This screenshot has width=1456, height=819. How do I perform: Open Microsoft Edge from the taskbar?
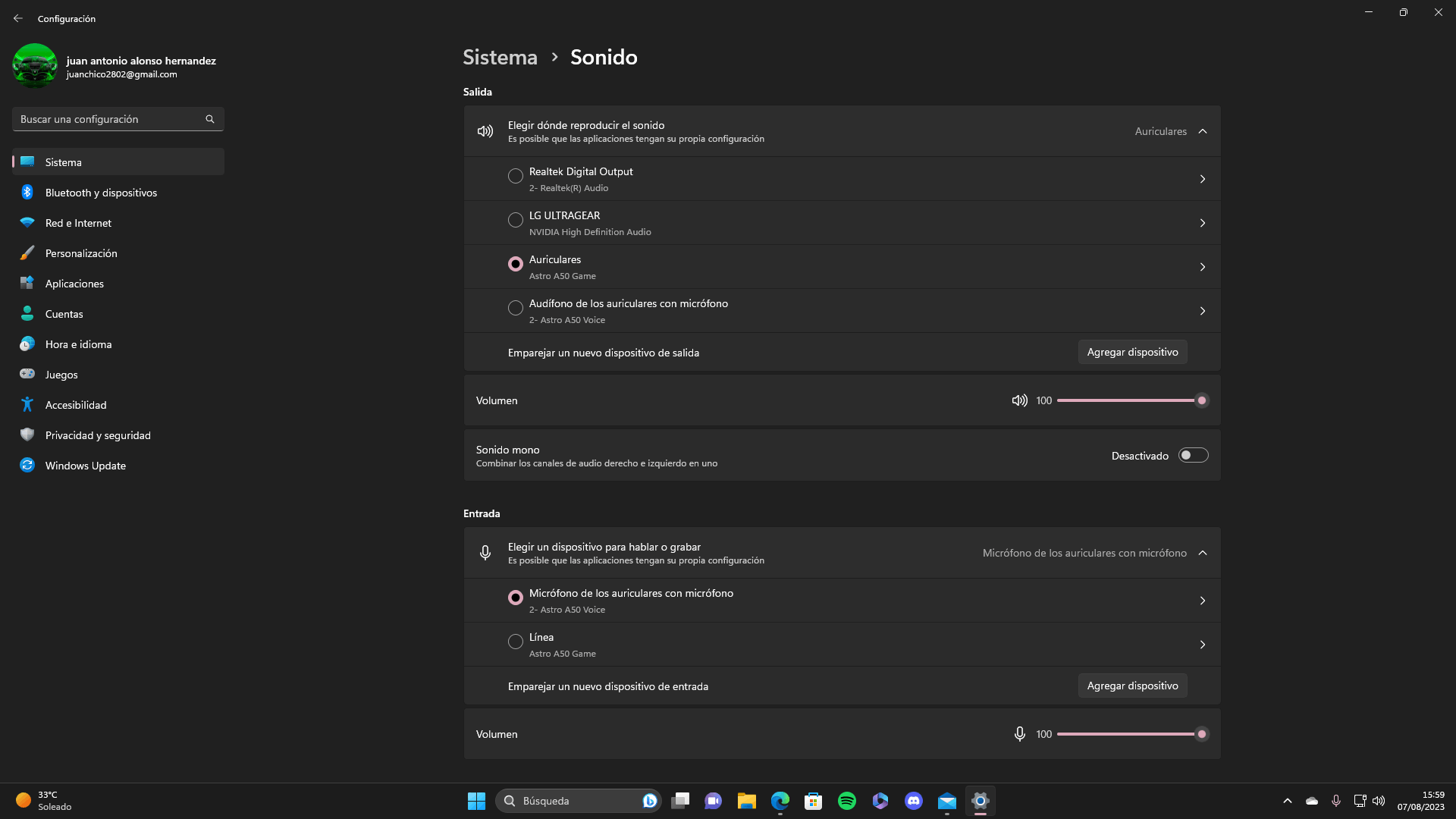780,801
